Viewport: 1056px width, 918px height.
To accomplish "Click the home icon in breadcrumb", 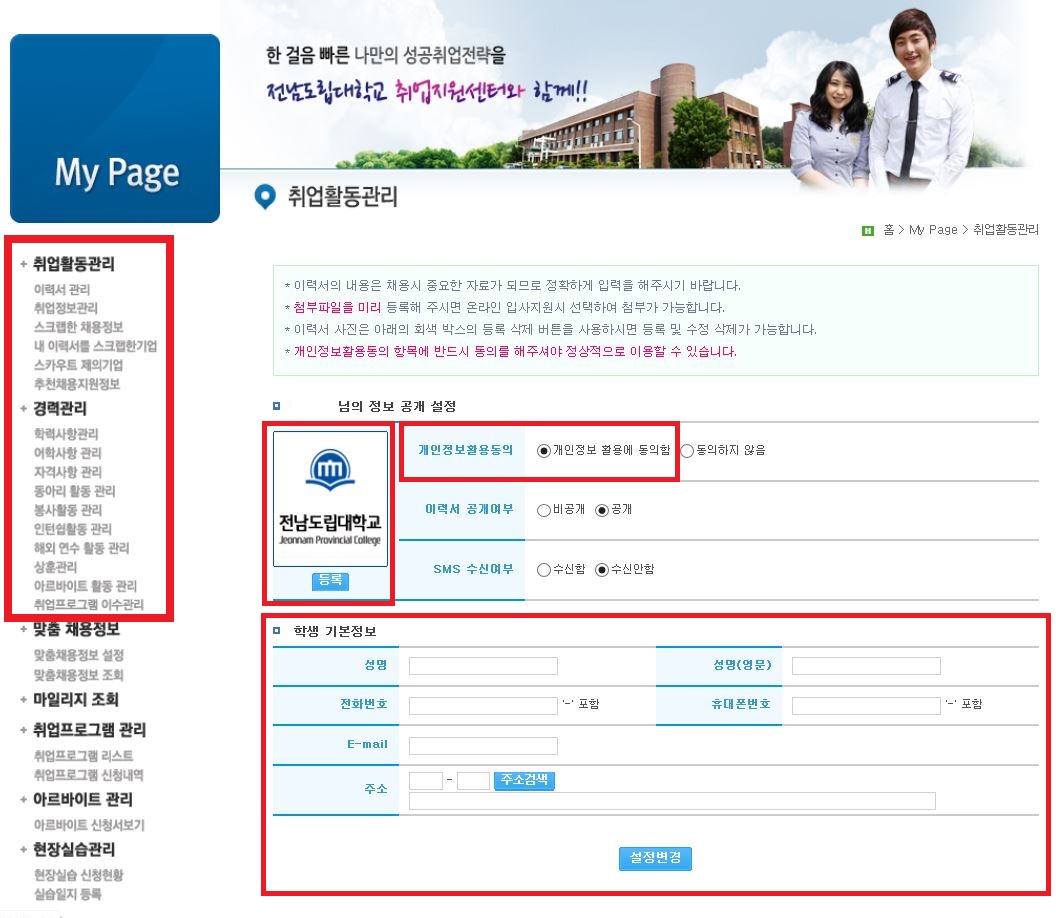I will (x=867, y=230).
